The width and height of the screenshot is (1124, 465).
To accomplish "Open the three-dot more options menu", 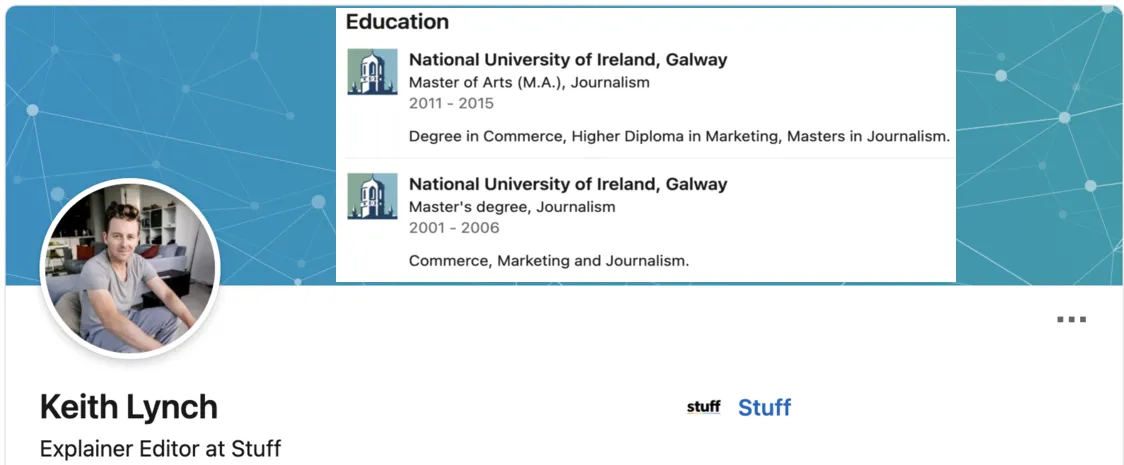I will tap(1071, 320).
